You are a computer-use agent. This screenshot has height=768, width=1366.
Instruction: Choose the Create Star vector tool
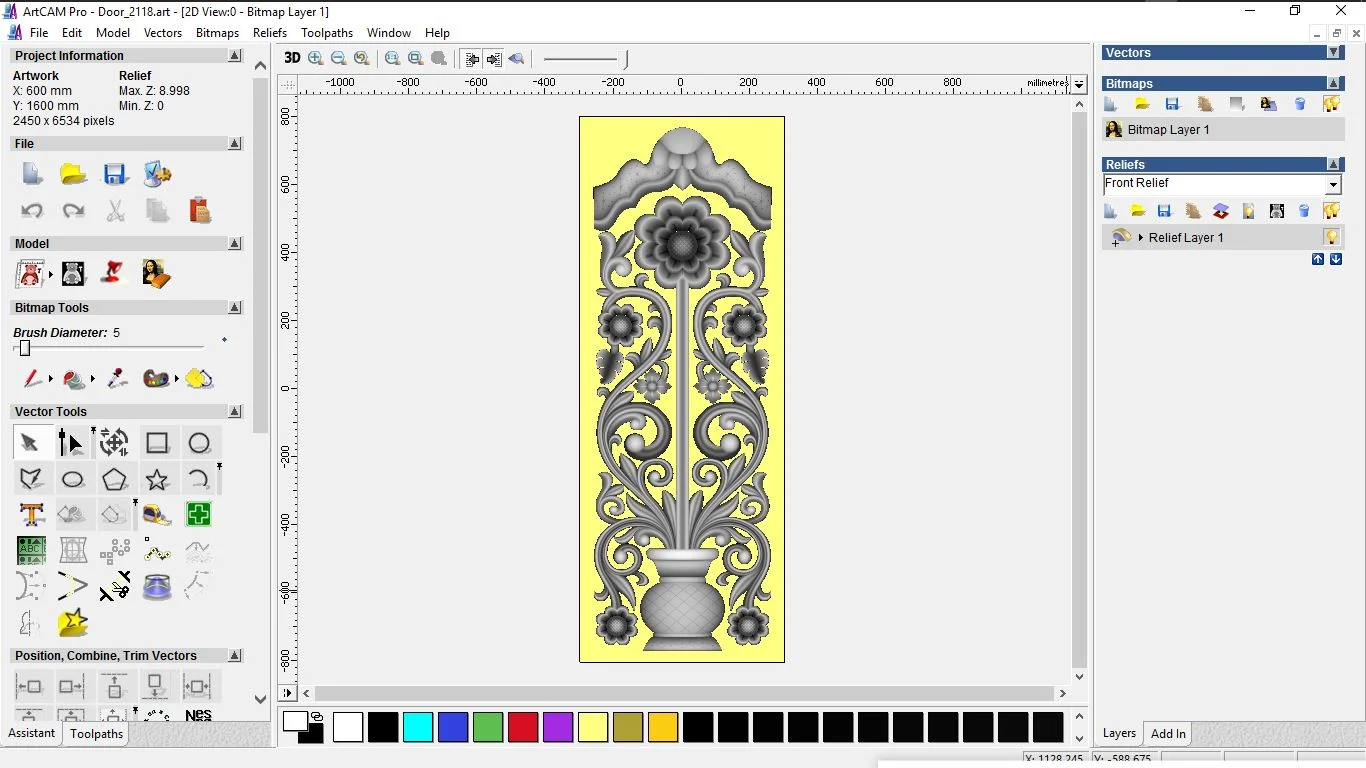point(157,479)
